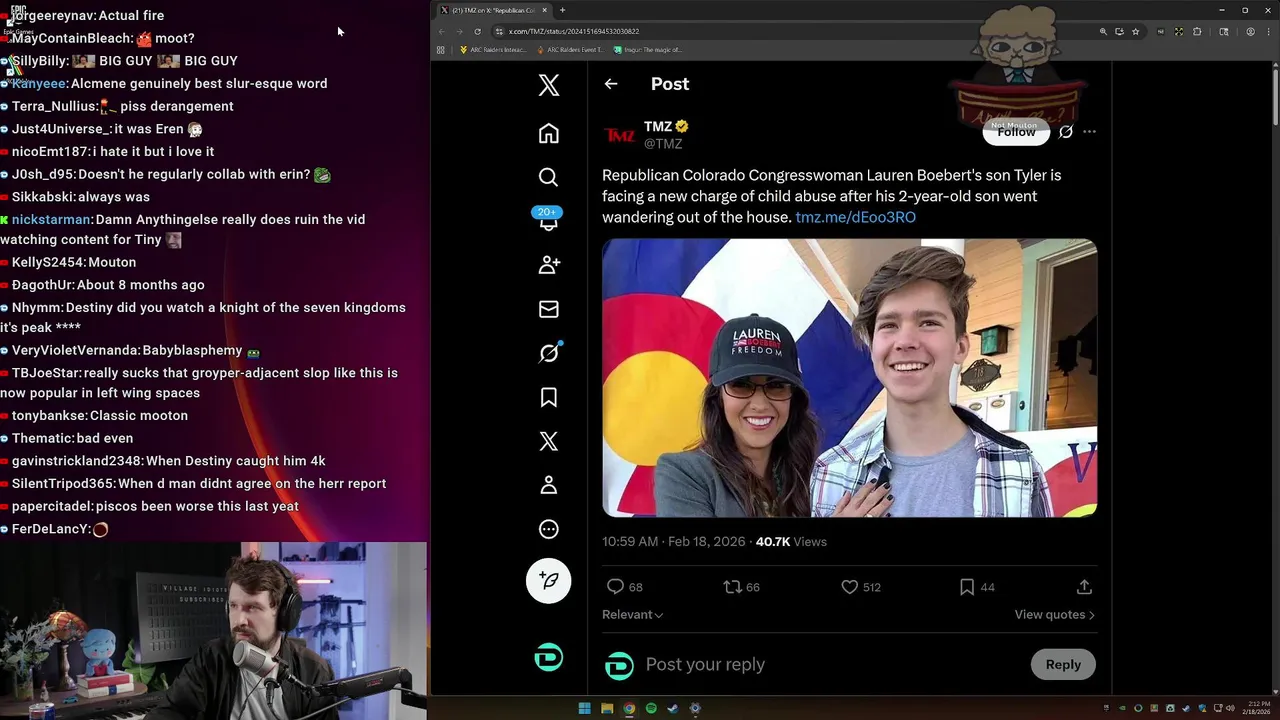Open Imgur: The magic of... bookmark

tap(648, 49)
